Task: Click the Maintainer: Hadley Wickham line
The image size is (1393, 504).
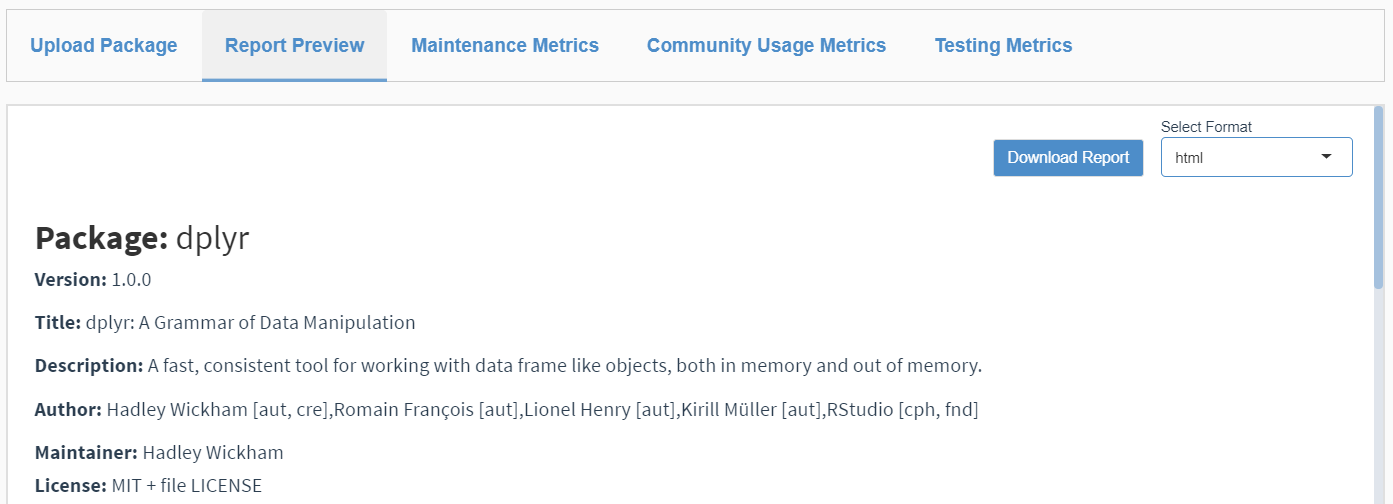Action: [159, 453]
